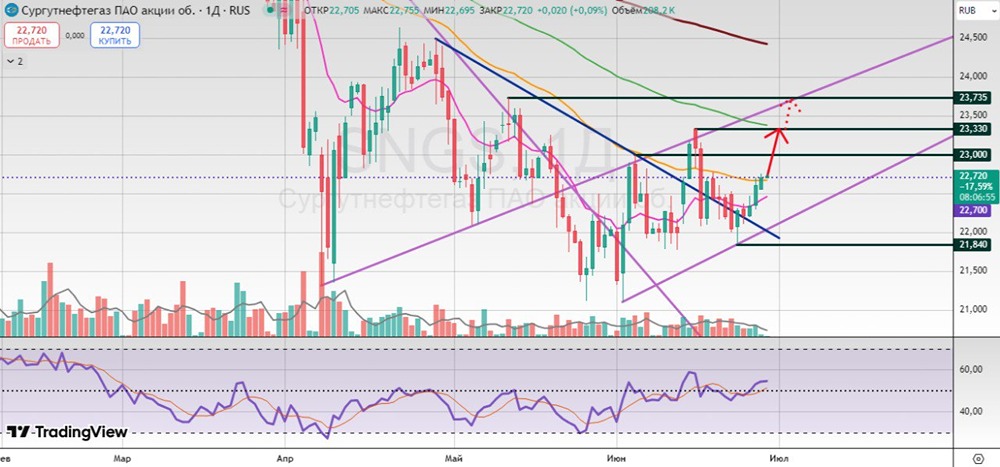The width and height of the screenshot is (1000, 467).
Task: Click the 22,000 price axis tick
Action: pyautogui.click(x=973, y=232)
